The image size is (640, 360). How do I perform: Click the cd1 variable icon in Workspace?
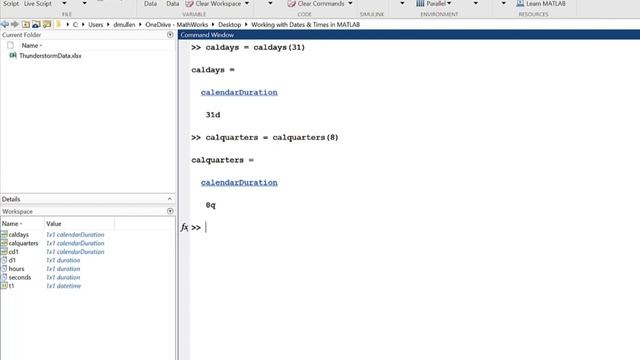pos(4,251)
